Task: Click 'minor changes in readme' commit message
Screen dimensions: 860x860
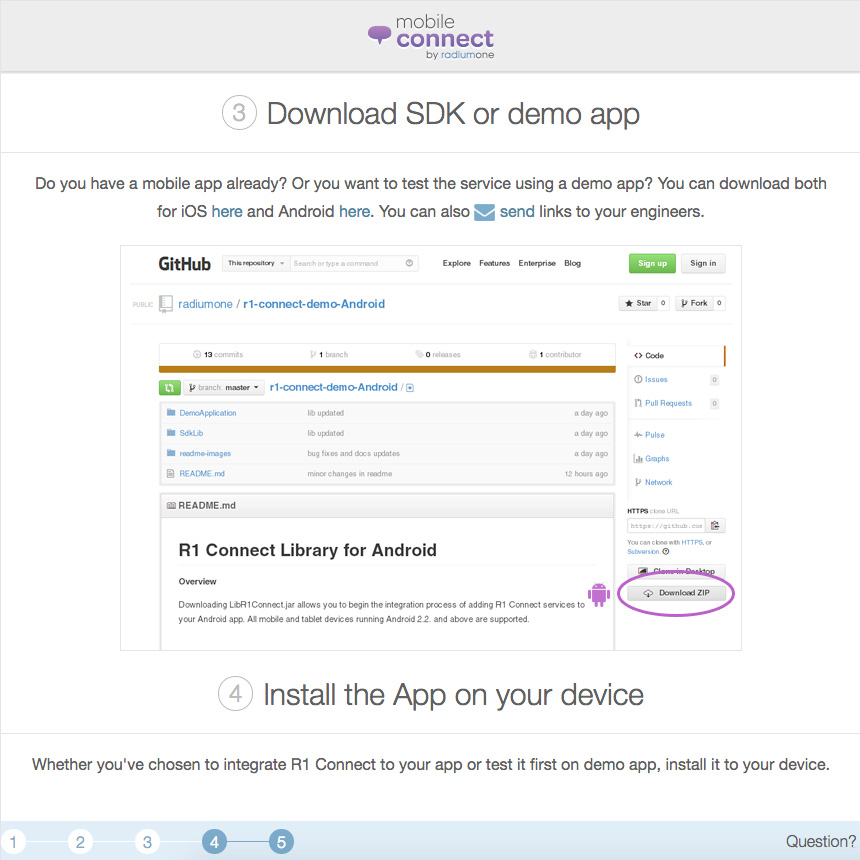Action: [350, 474]
